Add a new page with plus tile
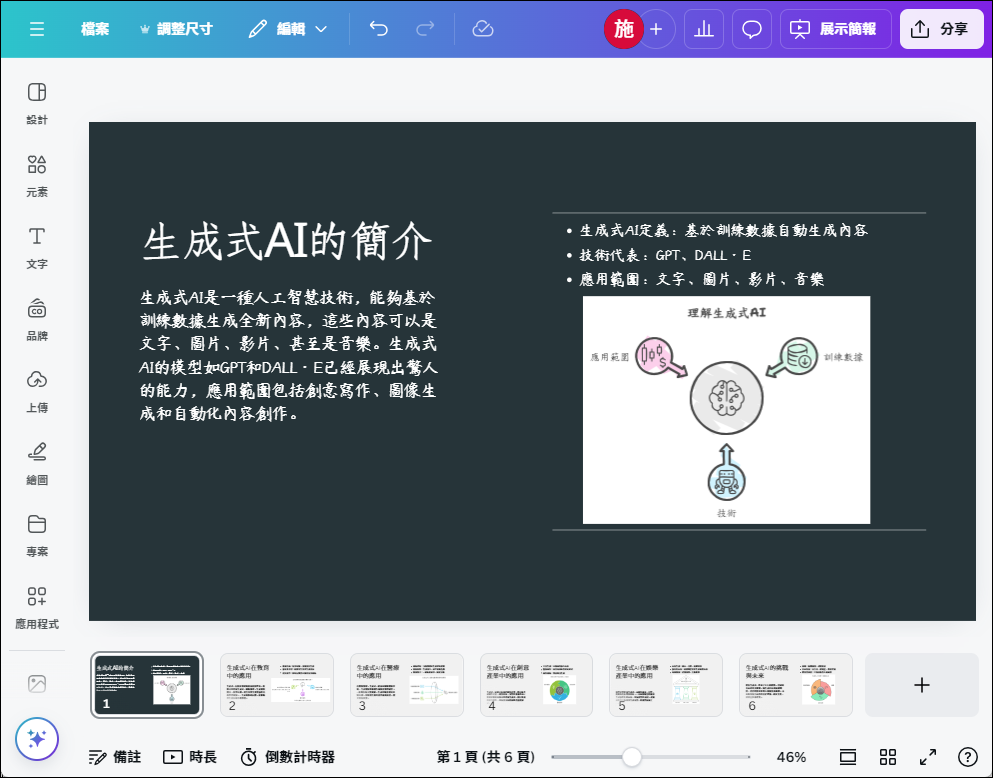This screenshot has height=778, width=993. coord(922,685)
